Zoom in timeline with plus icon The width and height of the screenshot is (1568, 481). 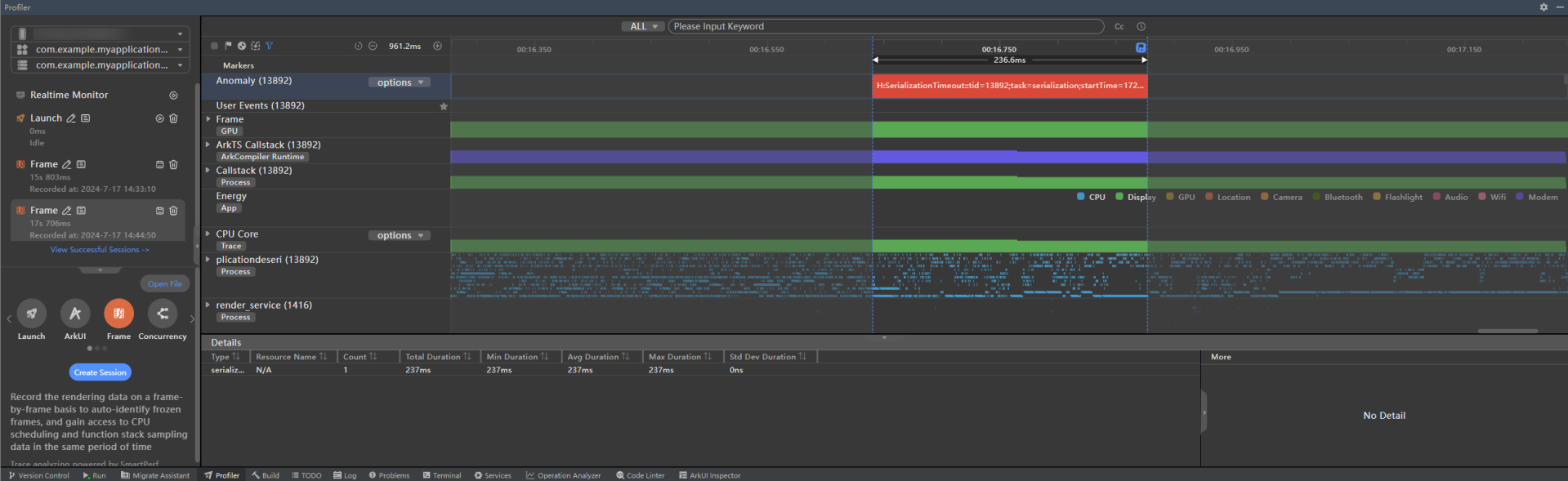[437, 46]
